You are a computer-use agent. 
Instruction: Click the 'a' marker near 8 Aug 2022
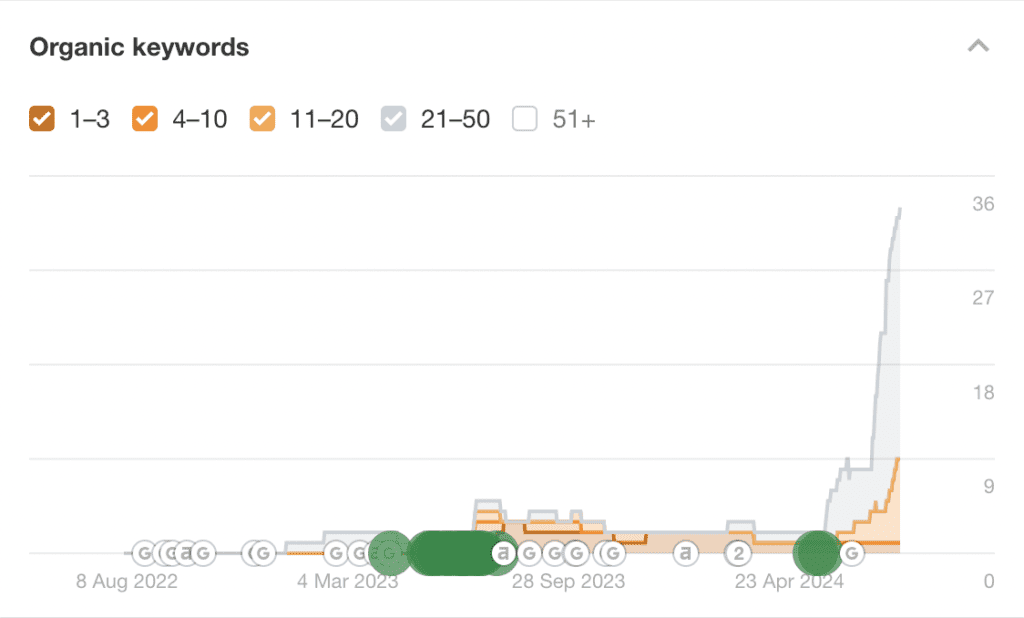187,554
